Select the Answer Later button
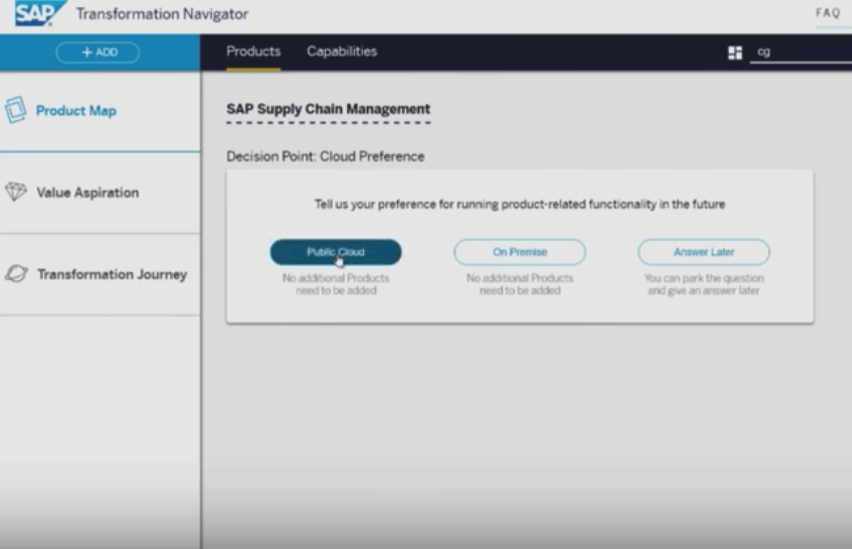 point(704,252)
